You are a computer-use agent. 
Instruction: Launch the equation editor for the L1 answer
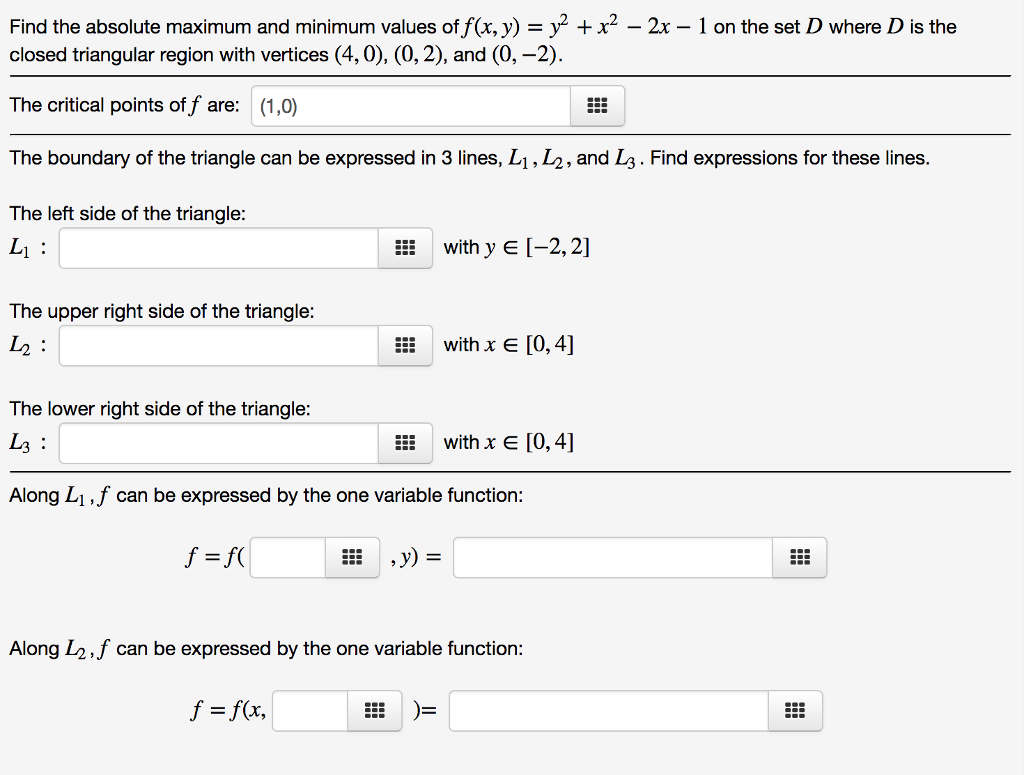[x=404, y=247]
